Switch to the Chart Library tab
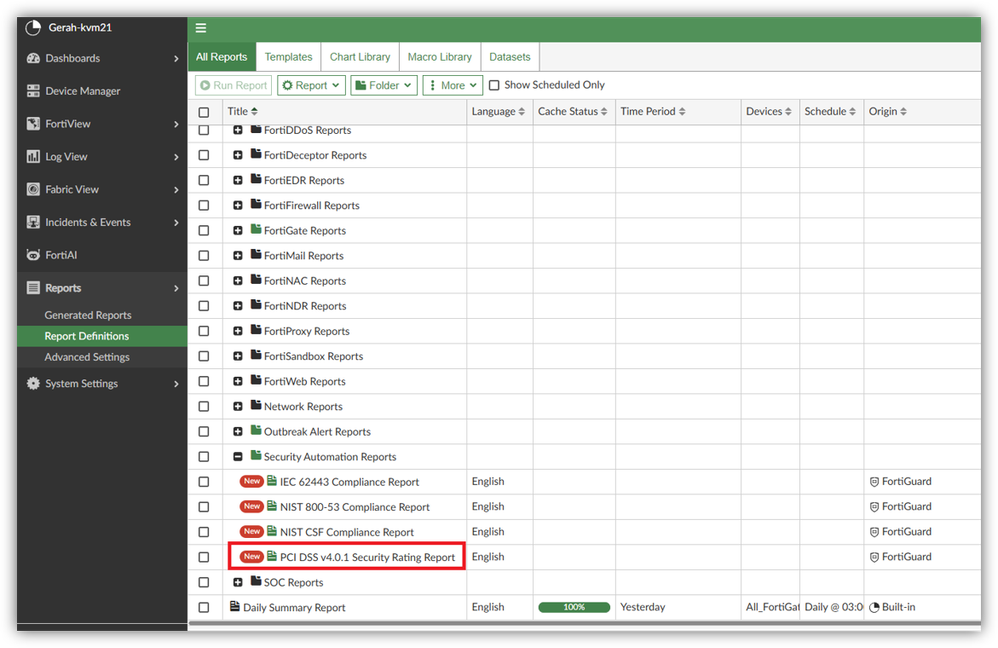This screenshot has height=648, width=998. pyautogui.click(x=360, y=57)
